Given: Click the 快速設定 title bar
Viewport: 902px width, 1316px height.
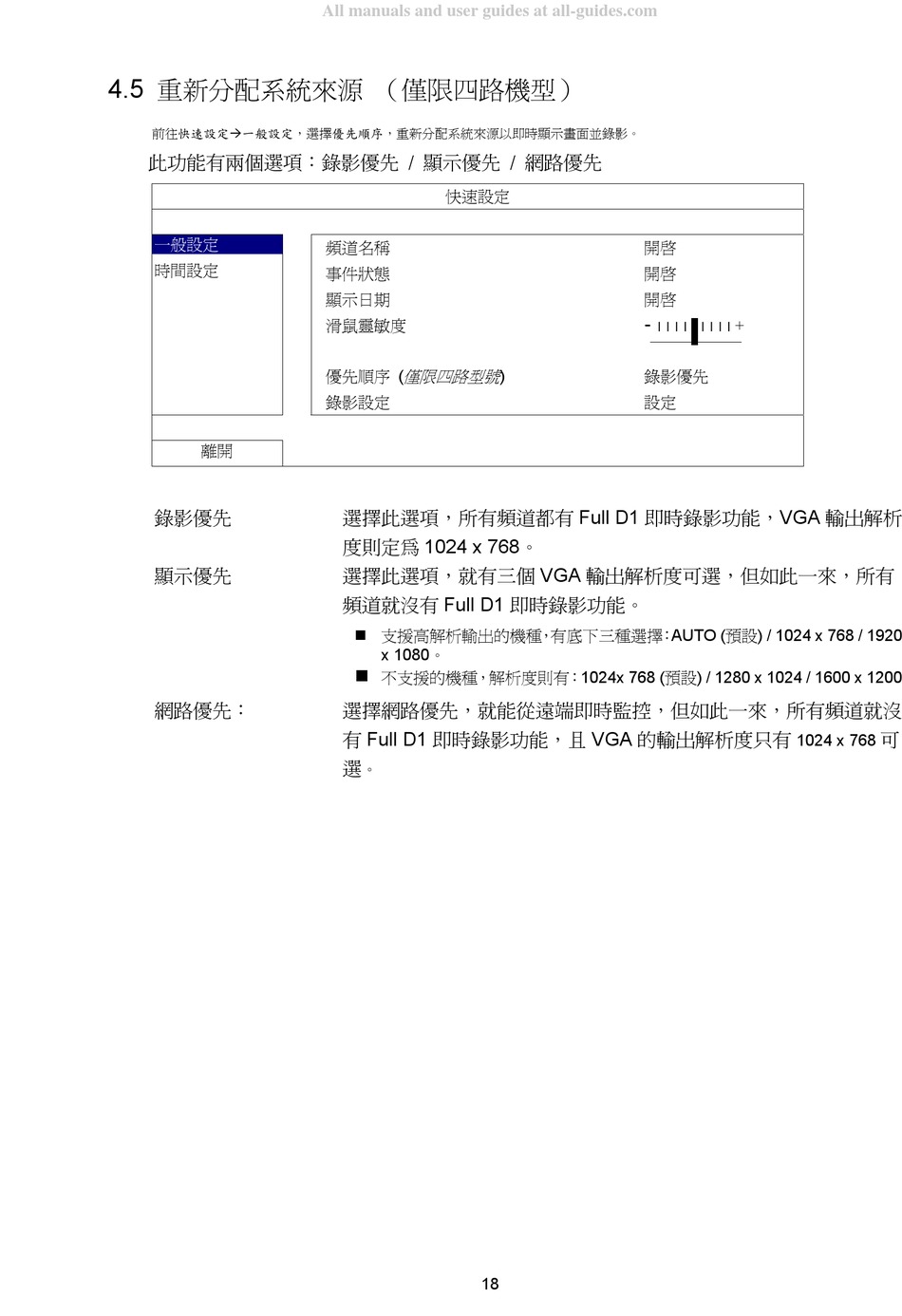Looking at the screenshot, I should click(x=478, y=197).
